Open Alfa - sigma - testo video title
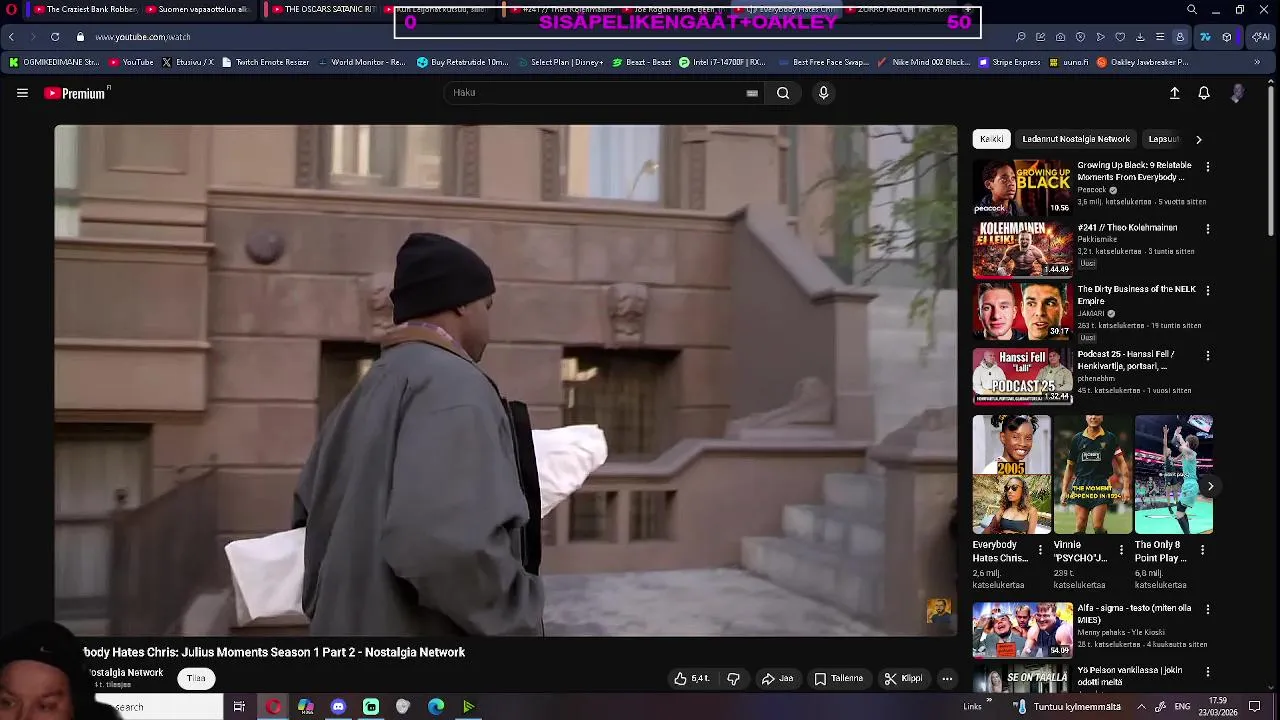 1134,614
